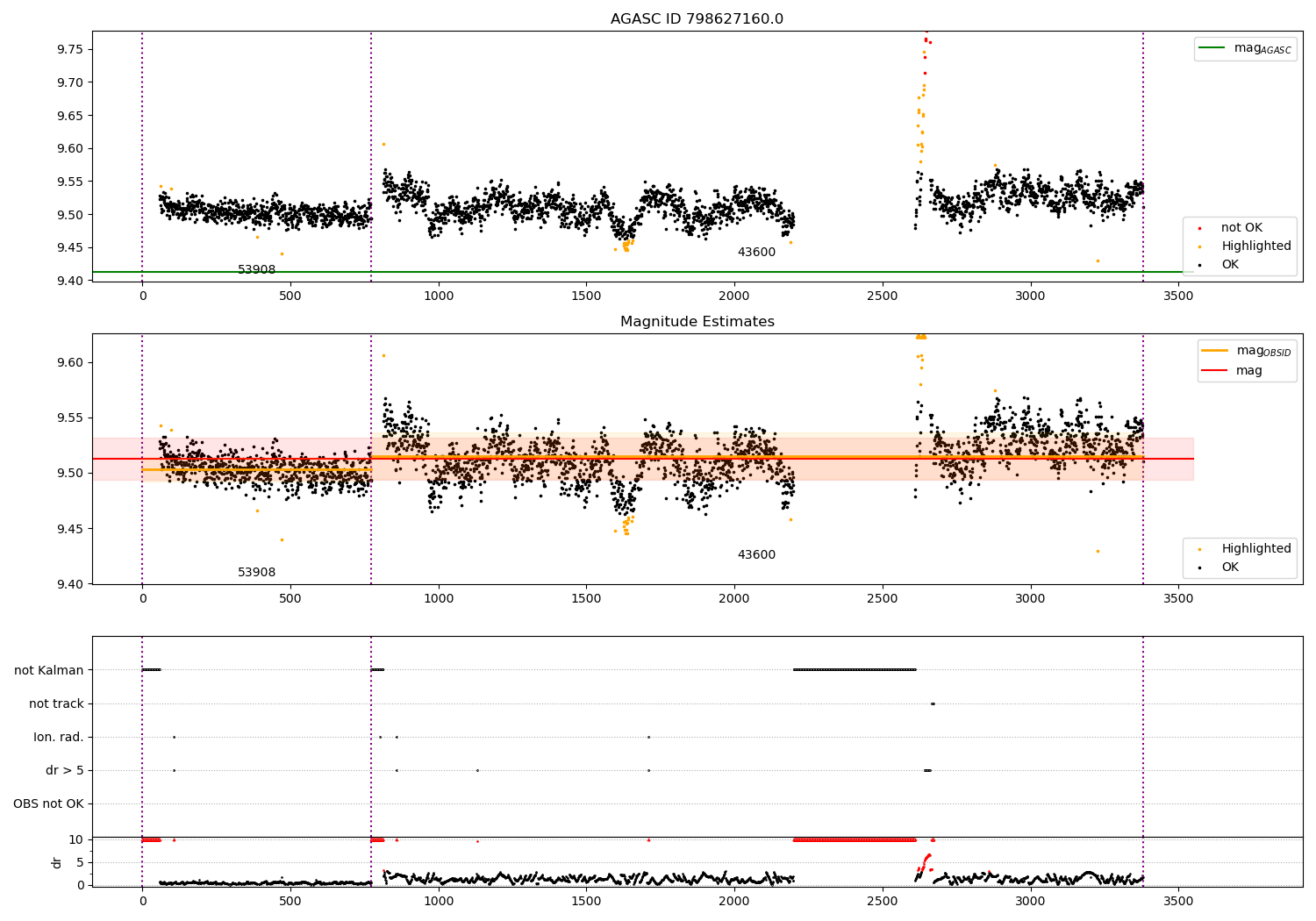The width and height of the screenshot is (1316, 921).
Task: Click 'OK' legend entry in top plot
Action: pos(1230,265)
